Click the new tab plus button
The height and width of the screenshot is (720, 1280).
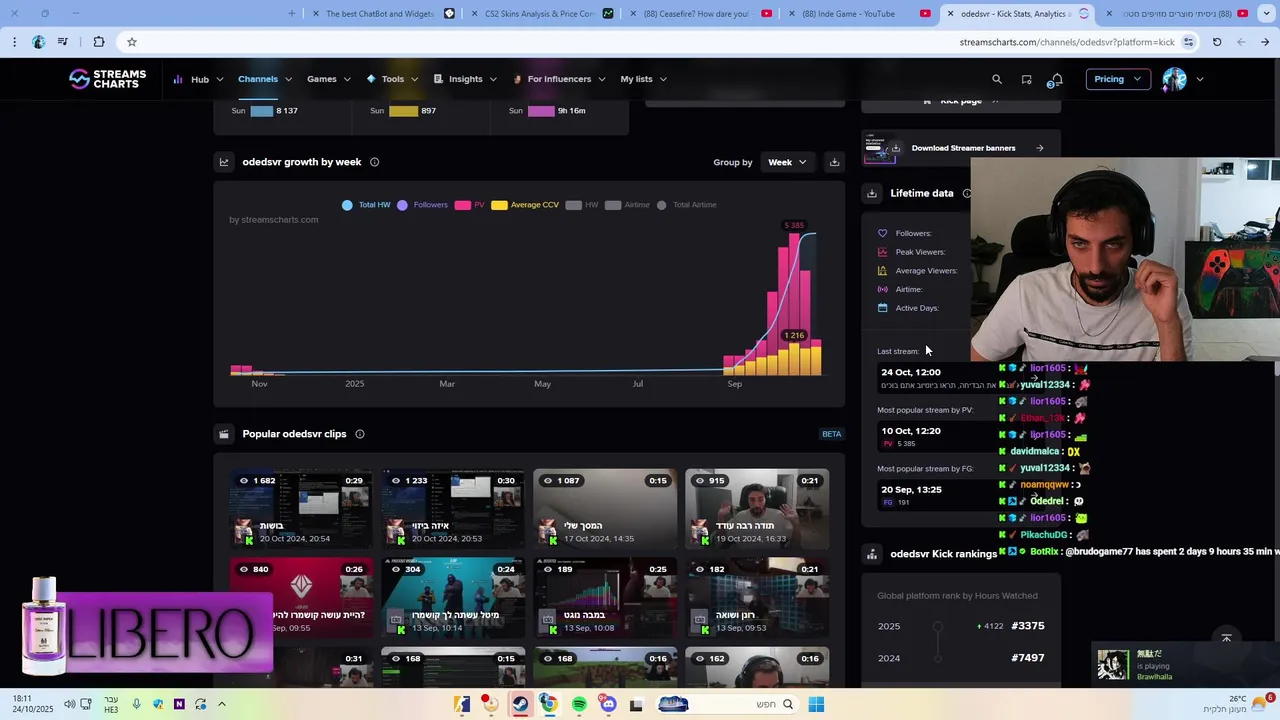click(292, 14)
